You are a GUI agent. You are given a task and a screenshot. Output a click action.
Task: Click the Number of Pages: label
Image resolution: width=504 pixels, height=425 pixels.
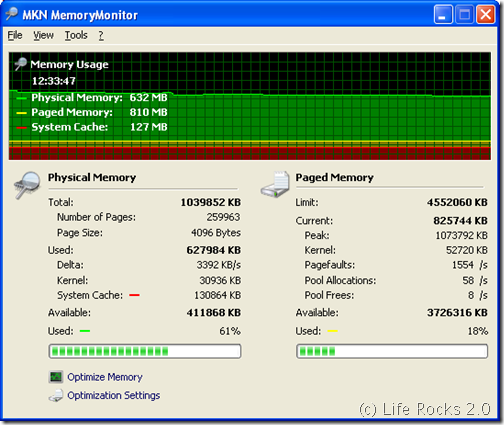97,217
